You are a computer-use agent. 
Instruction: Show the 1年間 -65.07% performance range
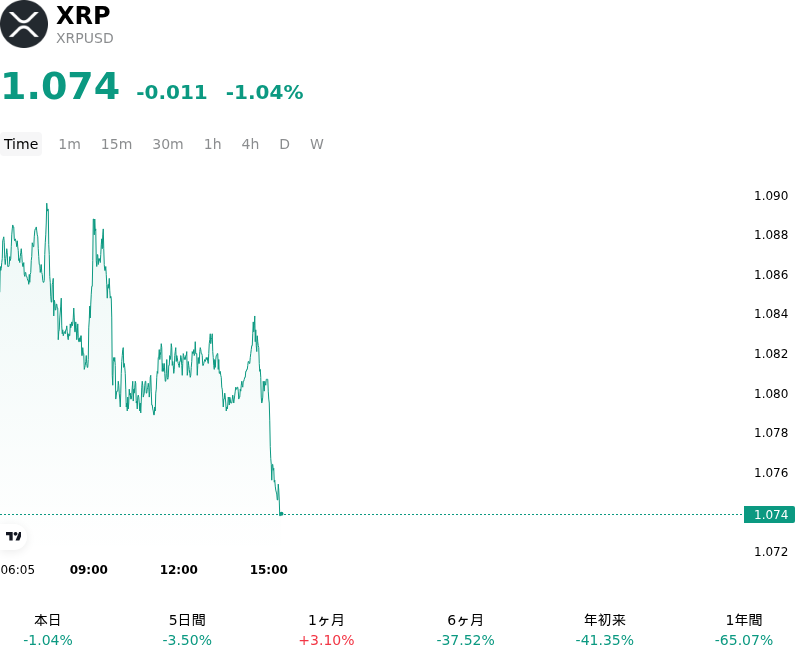coord(744,630)
